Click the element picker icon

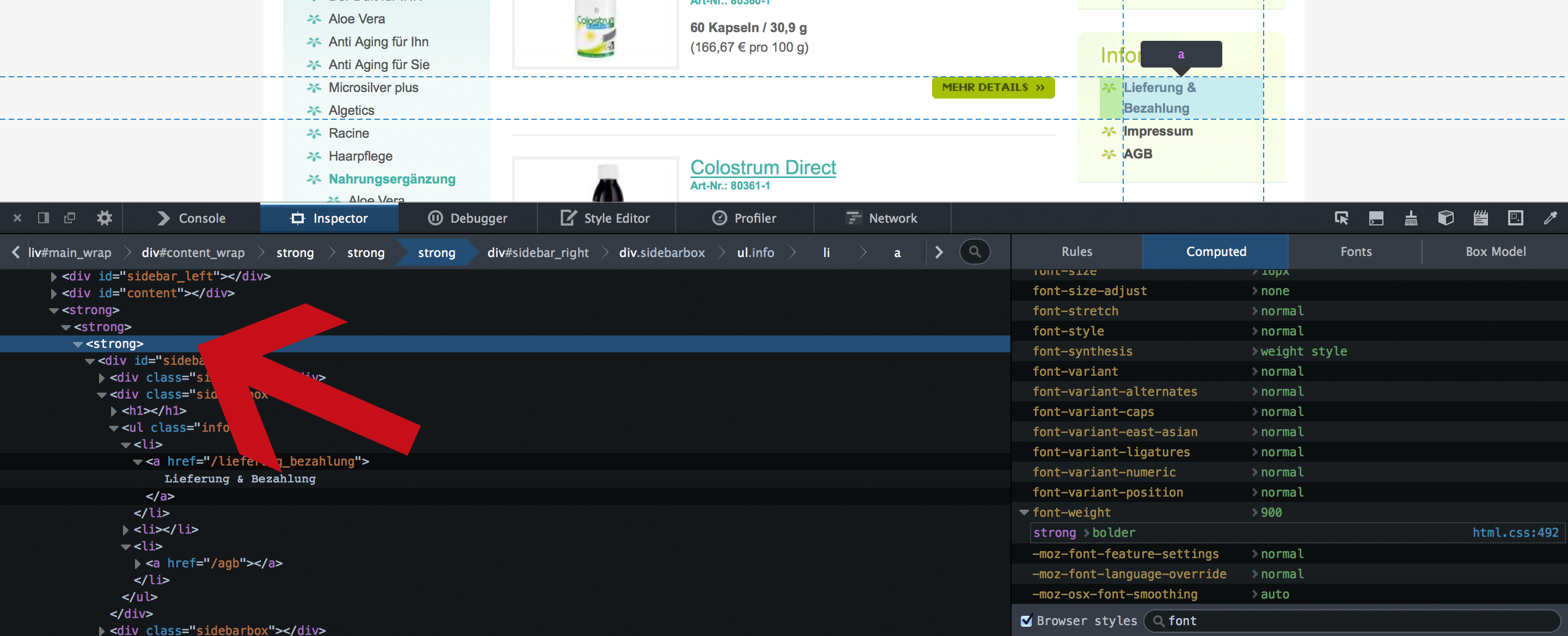(1341, 218)
